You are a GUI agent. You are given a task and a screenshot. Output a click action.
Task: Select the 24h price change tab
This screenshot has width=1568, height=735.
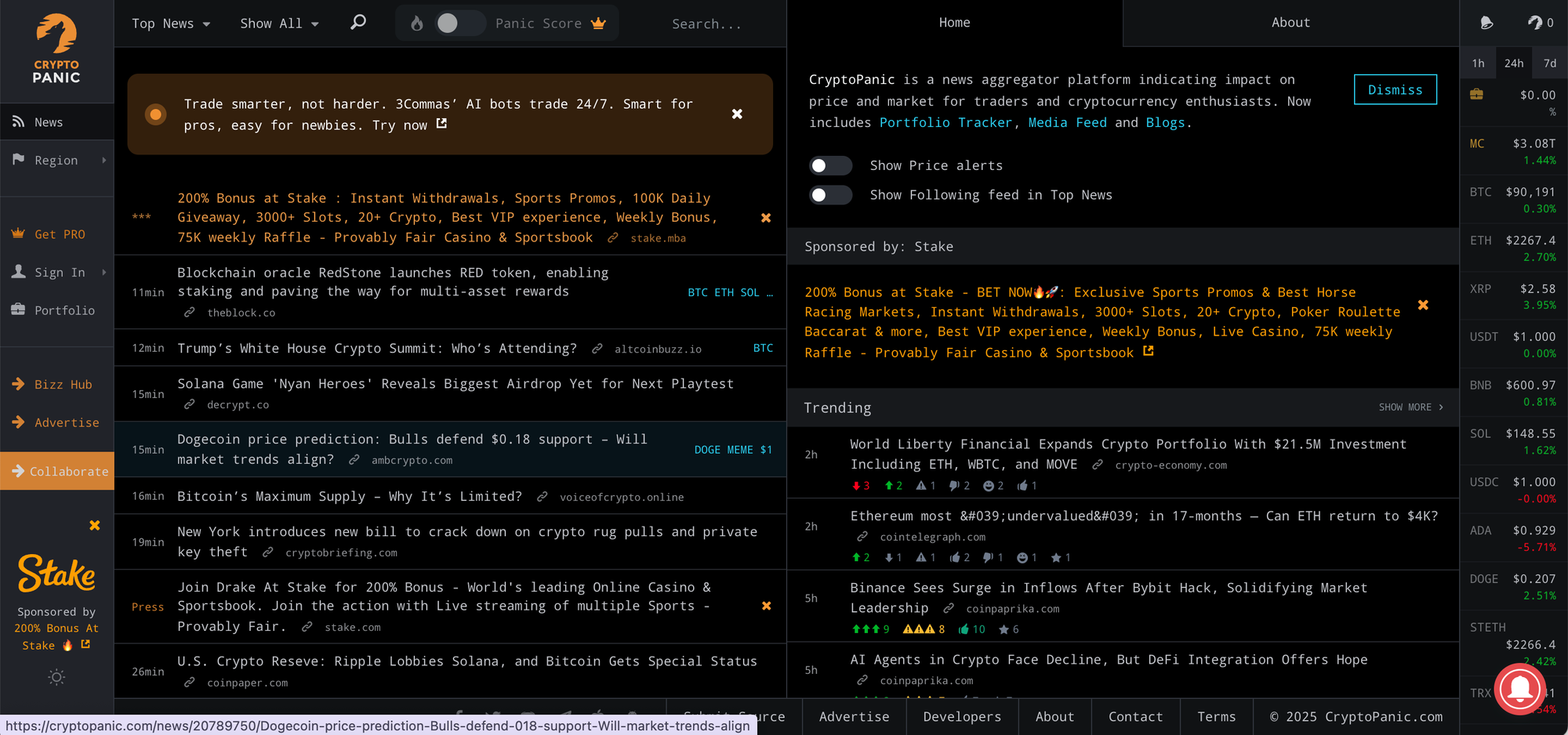tap(1514, 63)
